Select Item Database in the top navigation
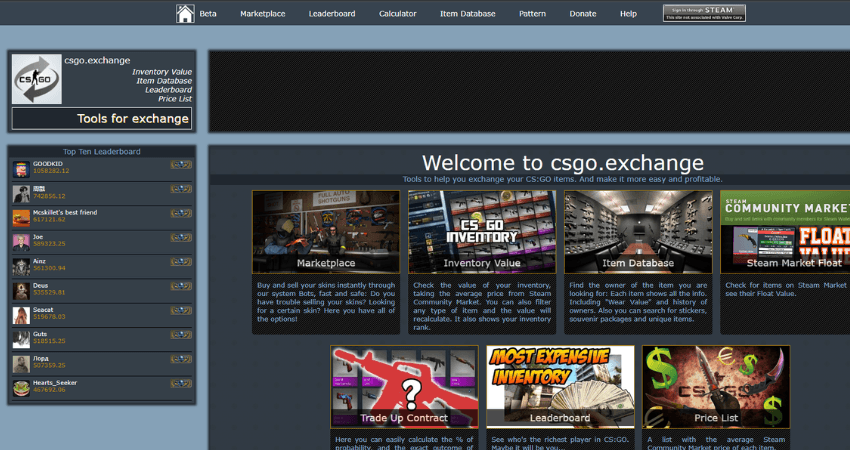Image resolution: width=850 pixels, height=450 pixels. pos(468,14)
